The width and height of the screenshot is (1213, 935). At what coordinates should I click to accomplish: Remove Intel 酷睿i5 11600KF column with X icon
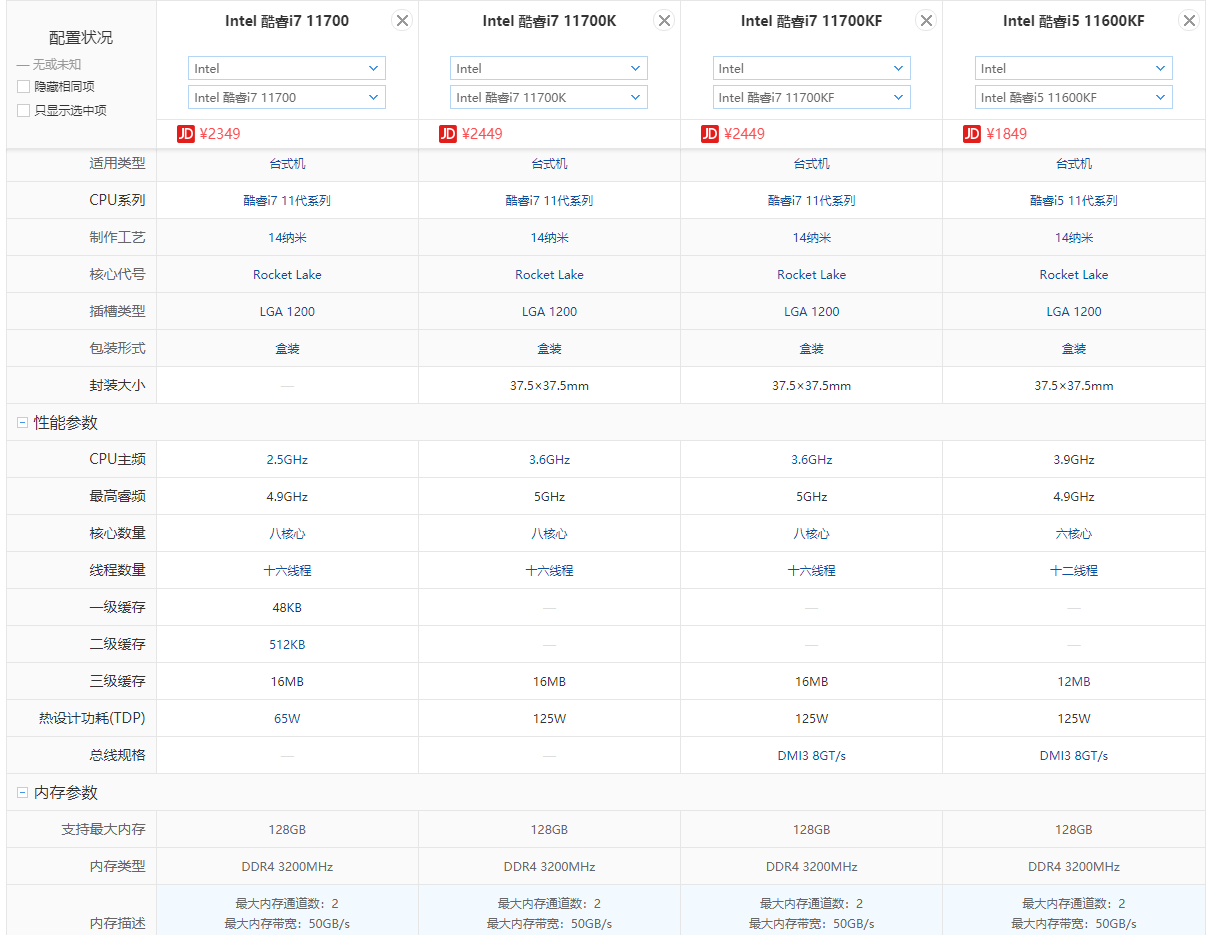coord(1188,21)
